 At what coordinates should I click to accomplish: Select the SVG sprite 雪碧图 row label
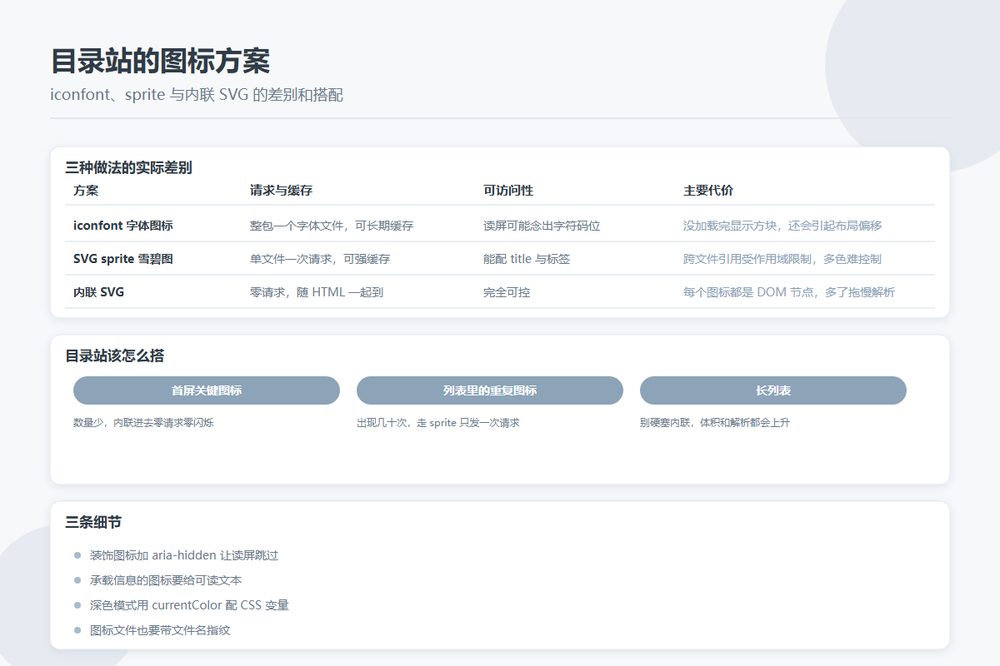pos(123,259)
